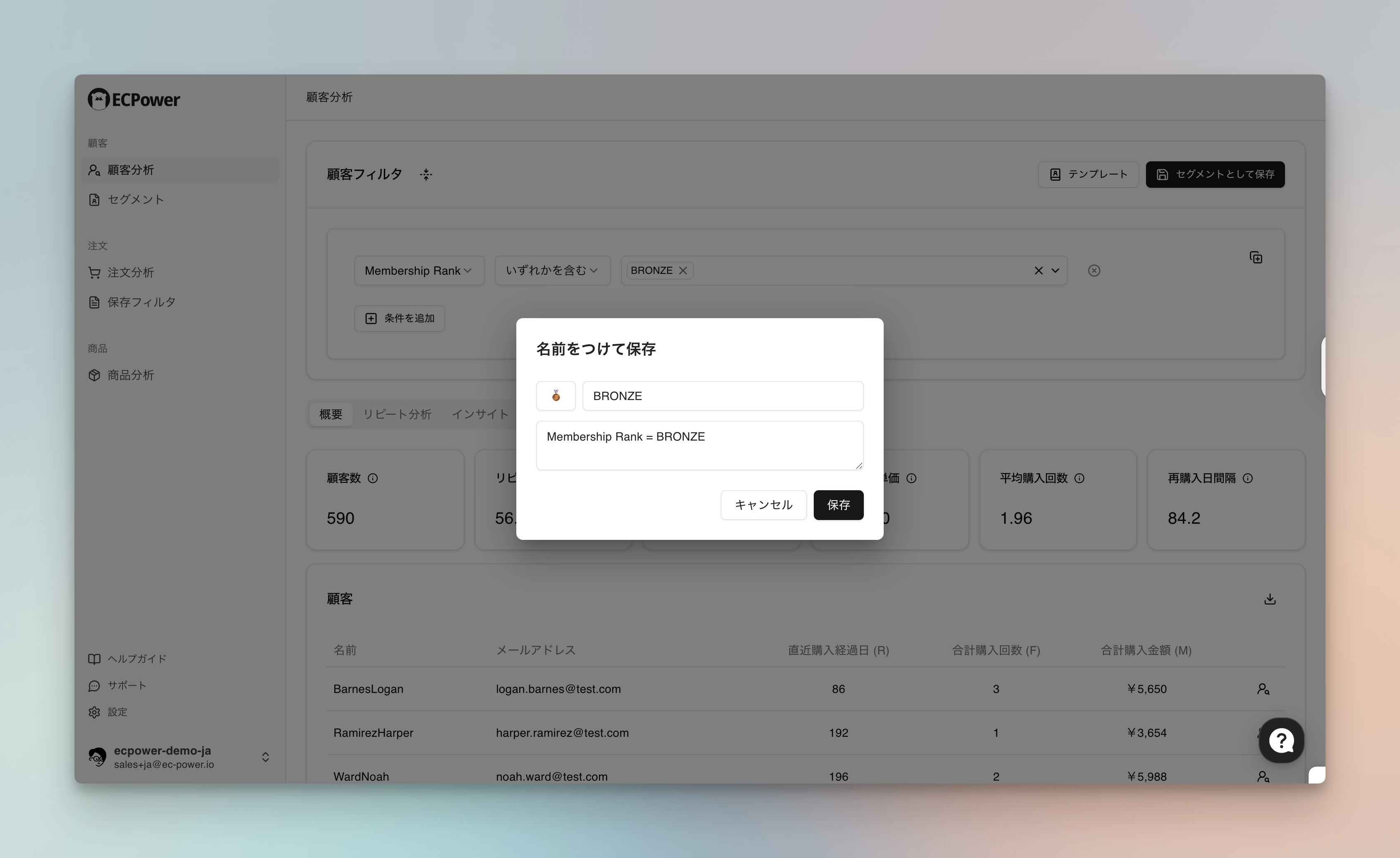Click the segment name field containing BRONZE
The image size is (1400, 858).
722,395
